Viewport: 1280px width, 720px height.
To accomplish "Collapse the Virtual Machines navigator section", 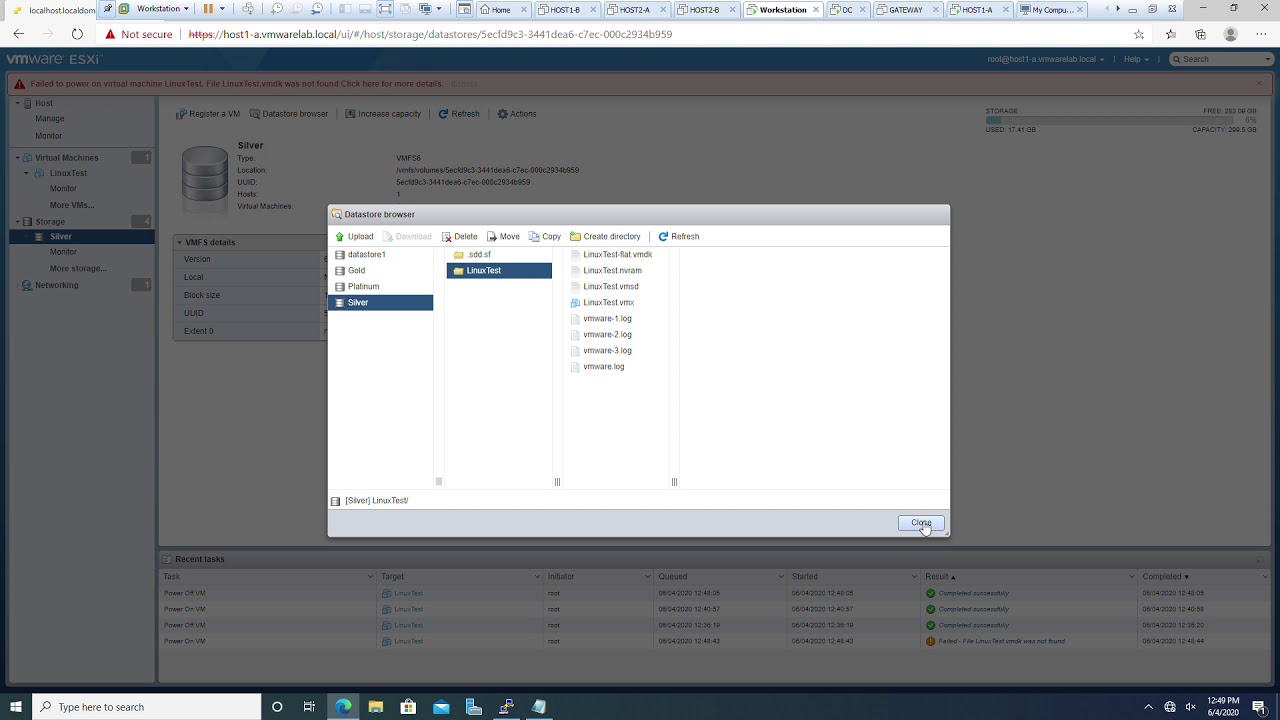I will coord(17,158).
